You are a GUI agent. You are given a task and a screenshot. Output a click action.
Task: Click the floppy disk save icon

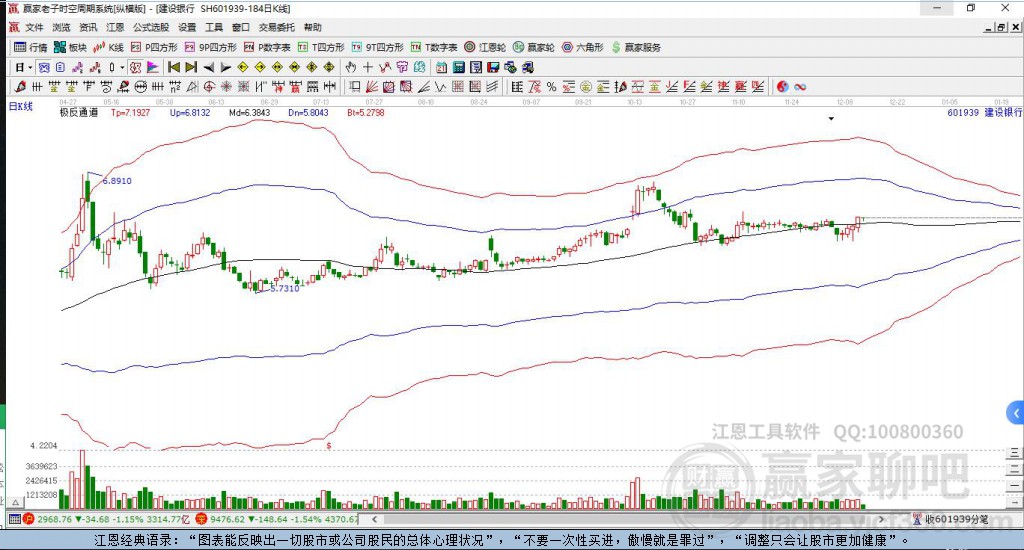493,67
